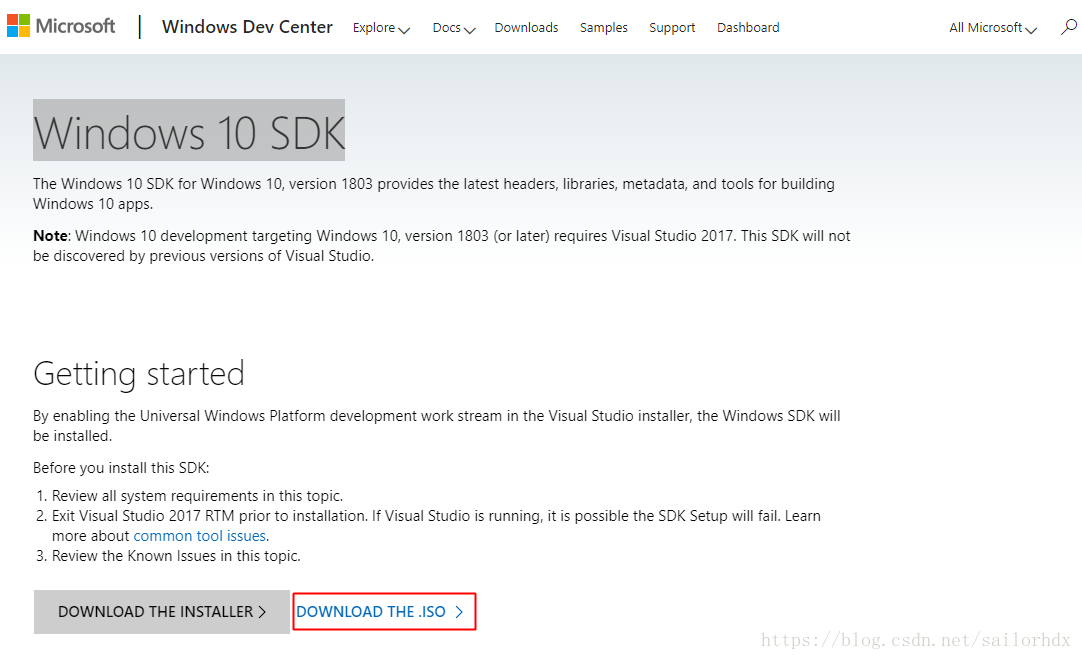
Task: Open the Support page
Action: pos(671,28)
